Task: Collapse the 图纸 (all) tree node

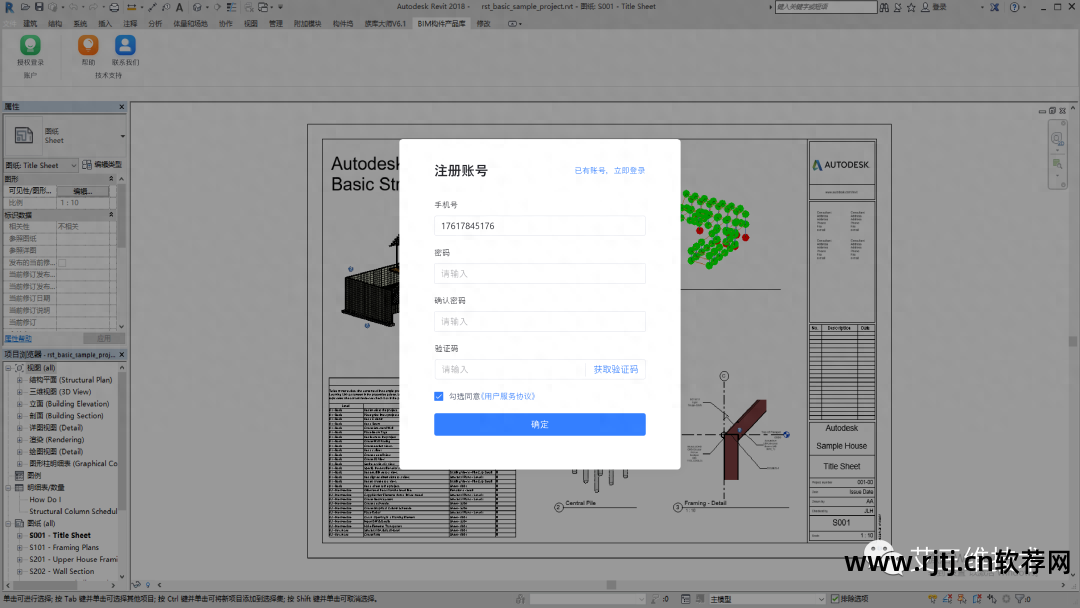Action: pos(8,523)
